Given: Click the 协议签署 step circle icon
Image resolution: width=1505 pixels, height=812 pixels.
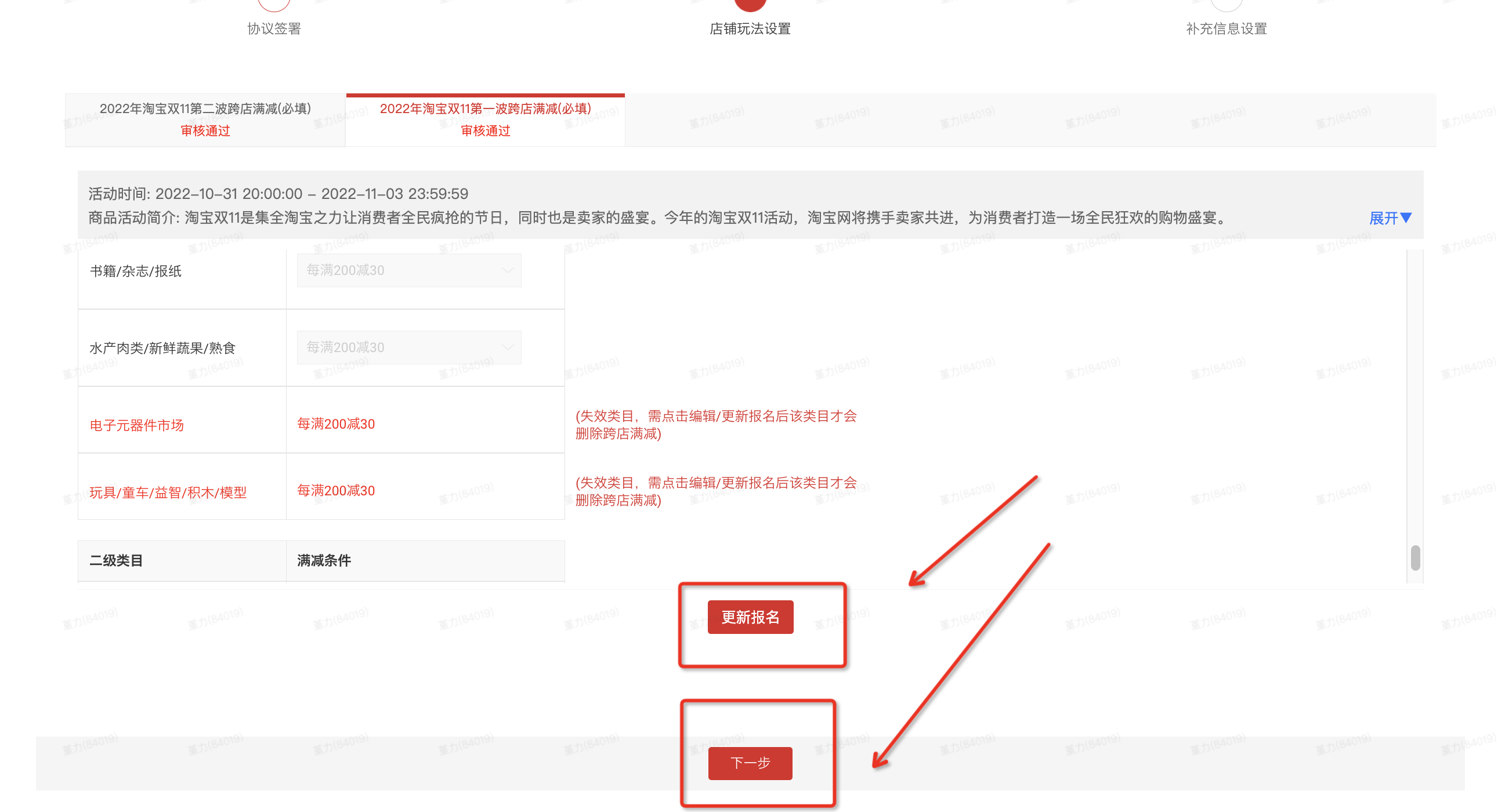Looking at the screenshot, I should pyautogui.click(x=274, y=5).
